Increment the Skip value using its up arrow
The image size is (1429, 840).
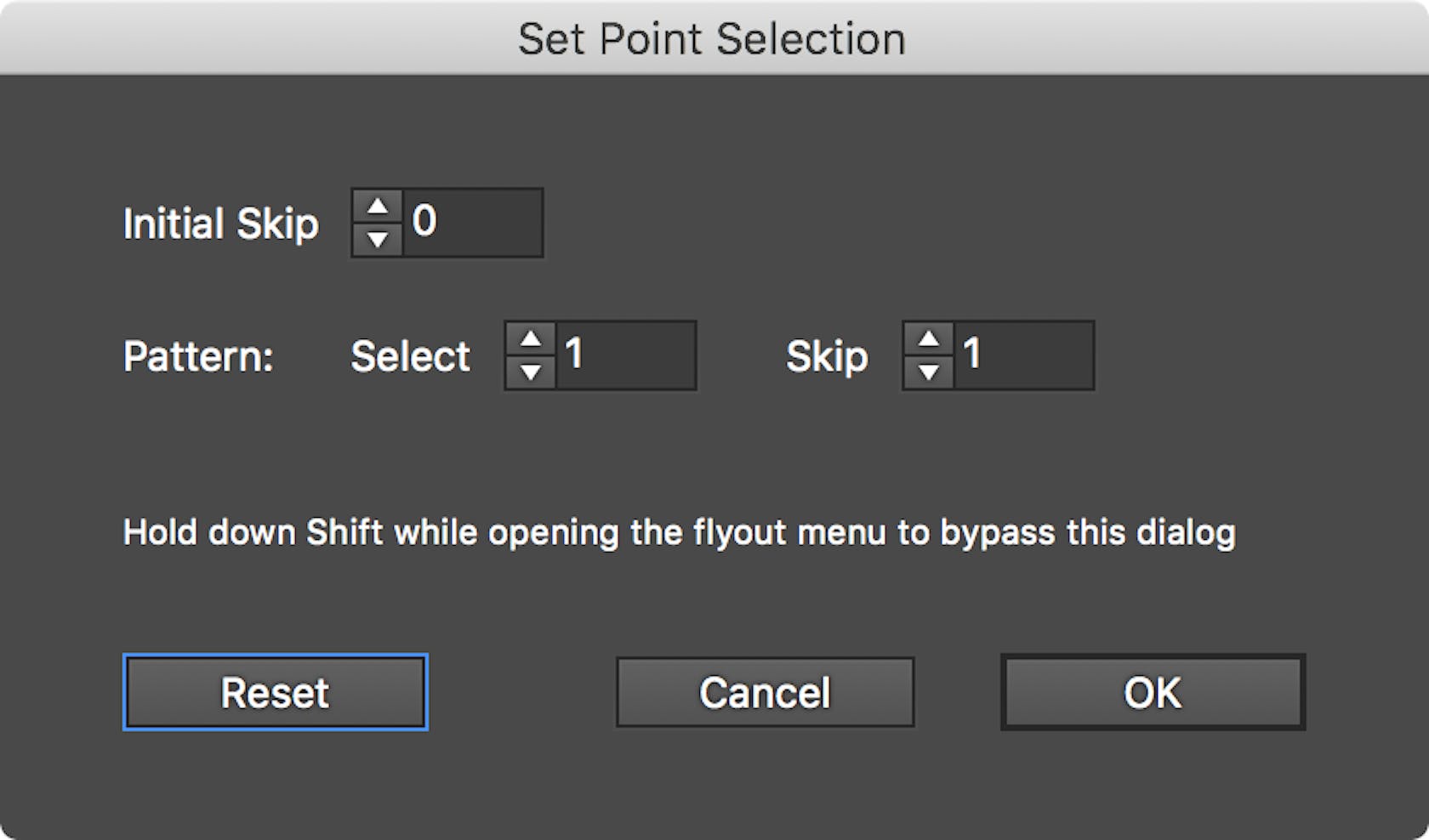point(930,340)
